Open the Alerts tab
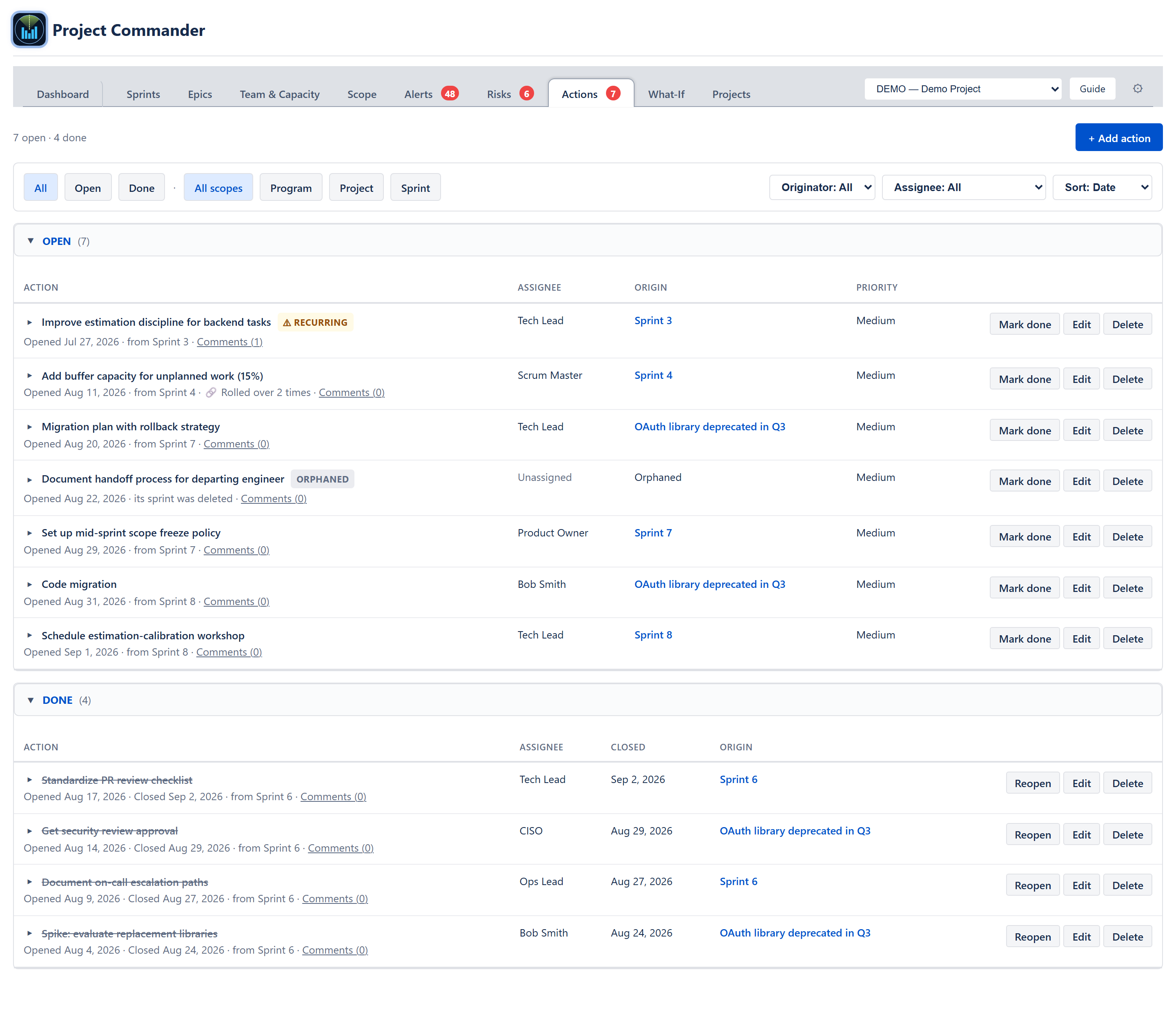 coord(431,94)
